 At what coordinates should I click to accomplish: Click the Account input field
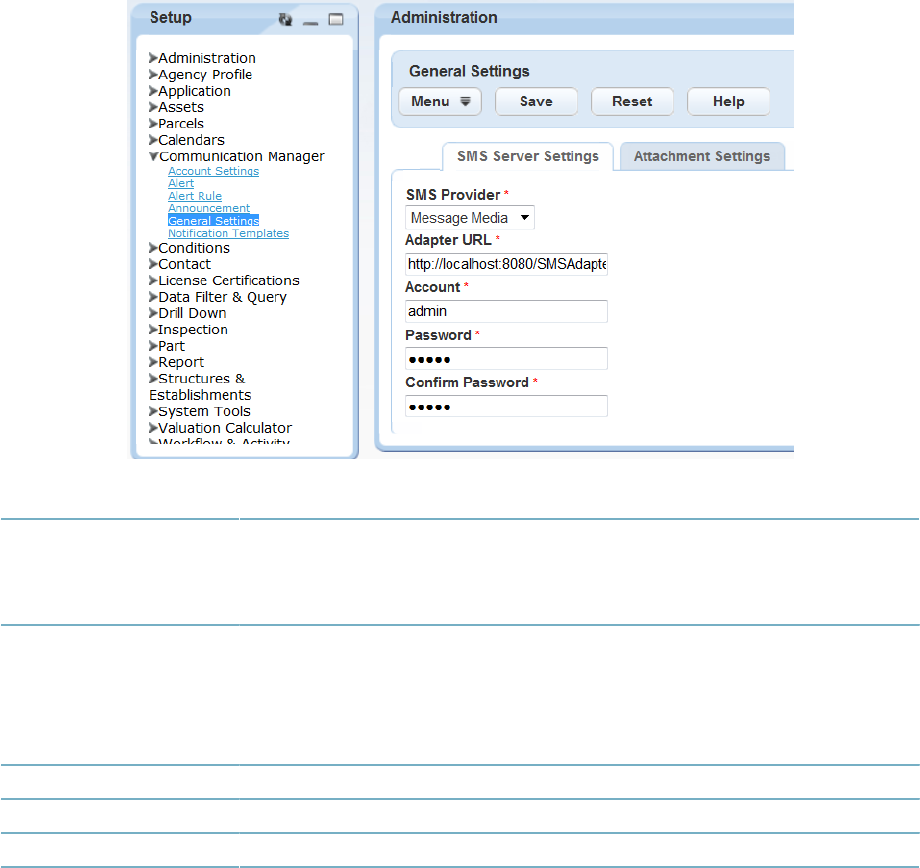[506, 311]
